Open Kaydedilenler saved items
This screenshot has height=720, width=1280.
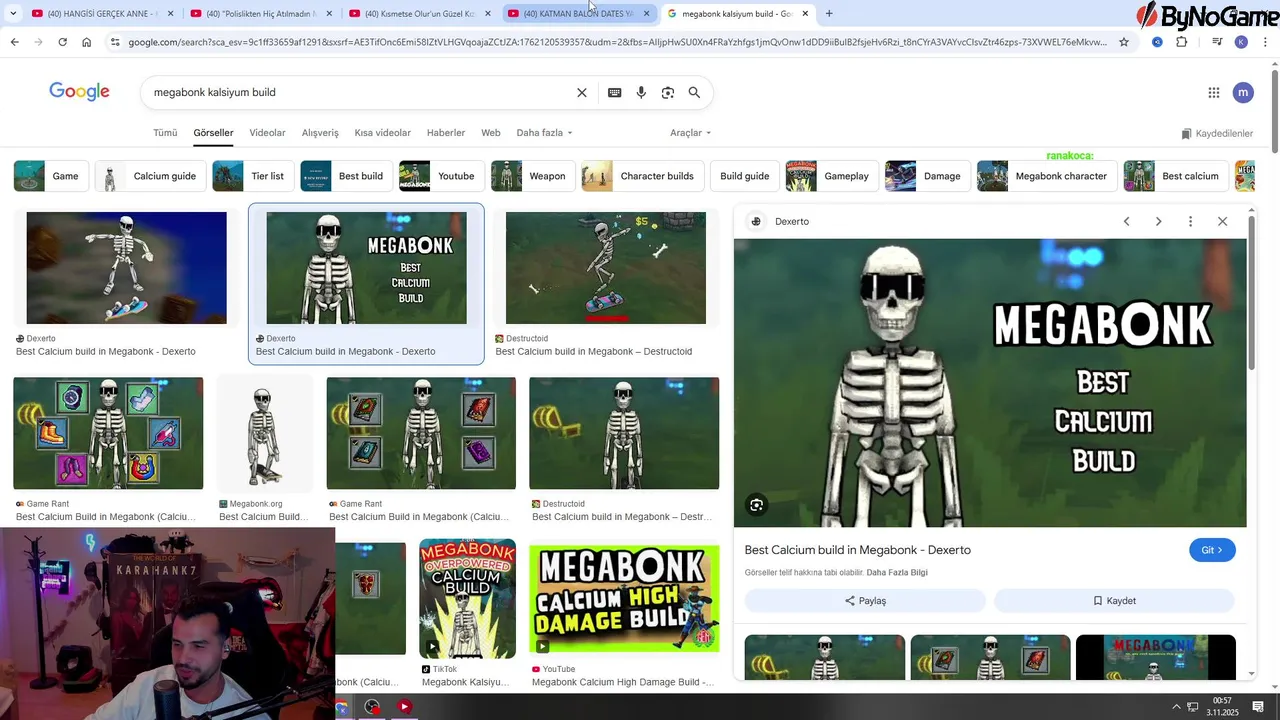click(x=1217, y=133)
